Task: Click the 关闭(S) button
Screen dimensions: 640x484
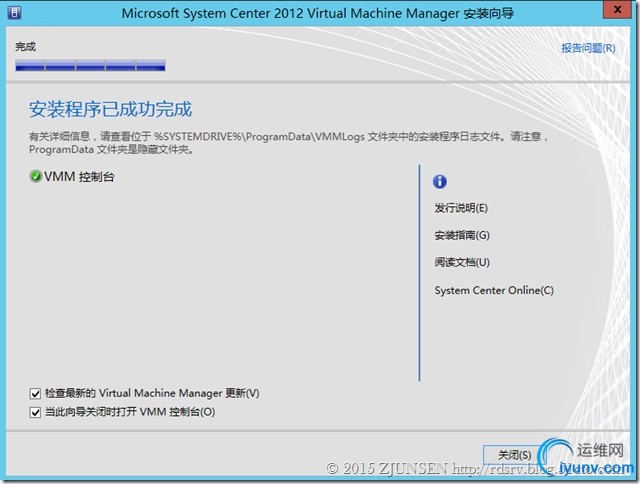Action: (514, 455)
